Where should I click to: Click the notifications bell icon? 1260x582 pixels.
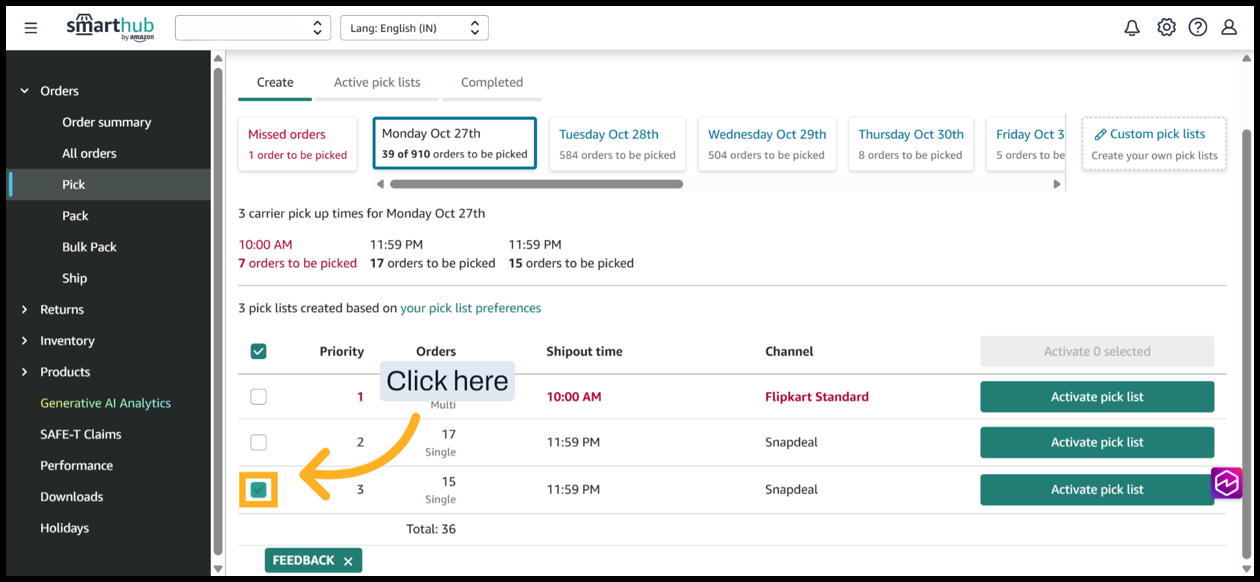click(1132, 28)
